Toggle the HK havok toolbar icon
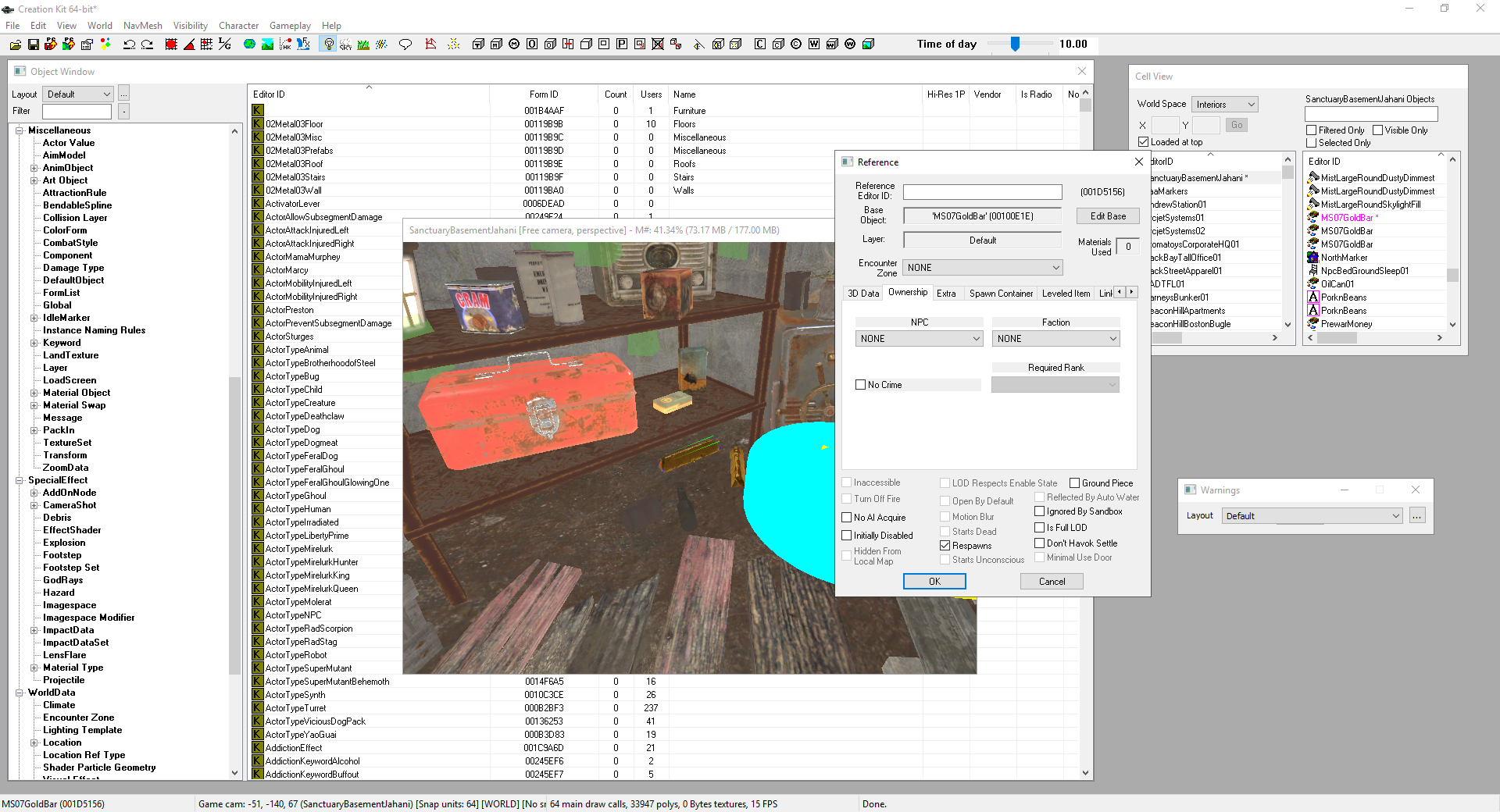This screenshot has height=812, width=1500. pyautogui.click(x=285, y=45)
